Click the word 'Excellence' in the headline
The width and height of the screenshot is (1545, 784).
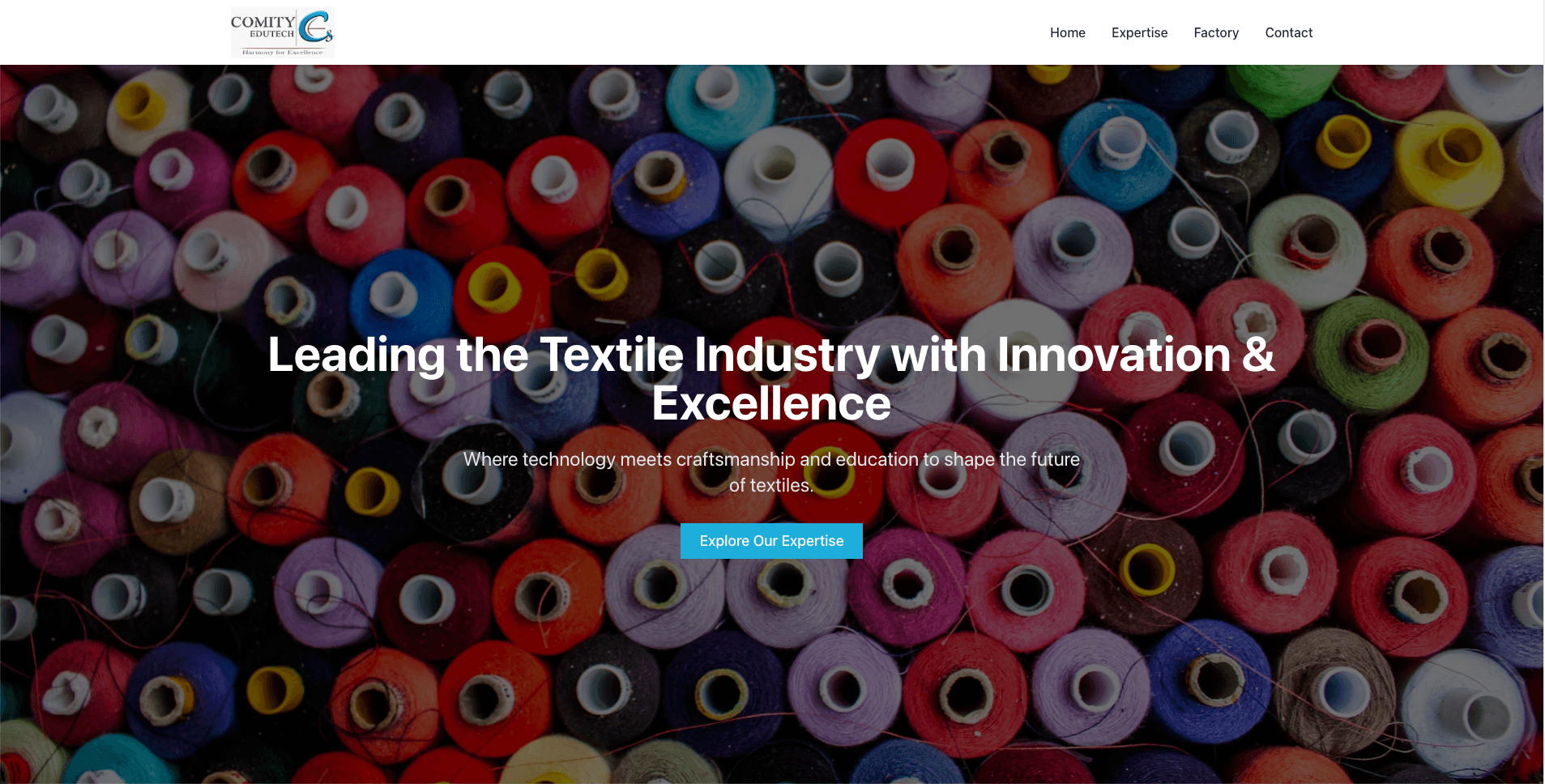pos(771,403)
